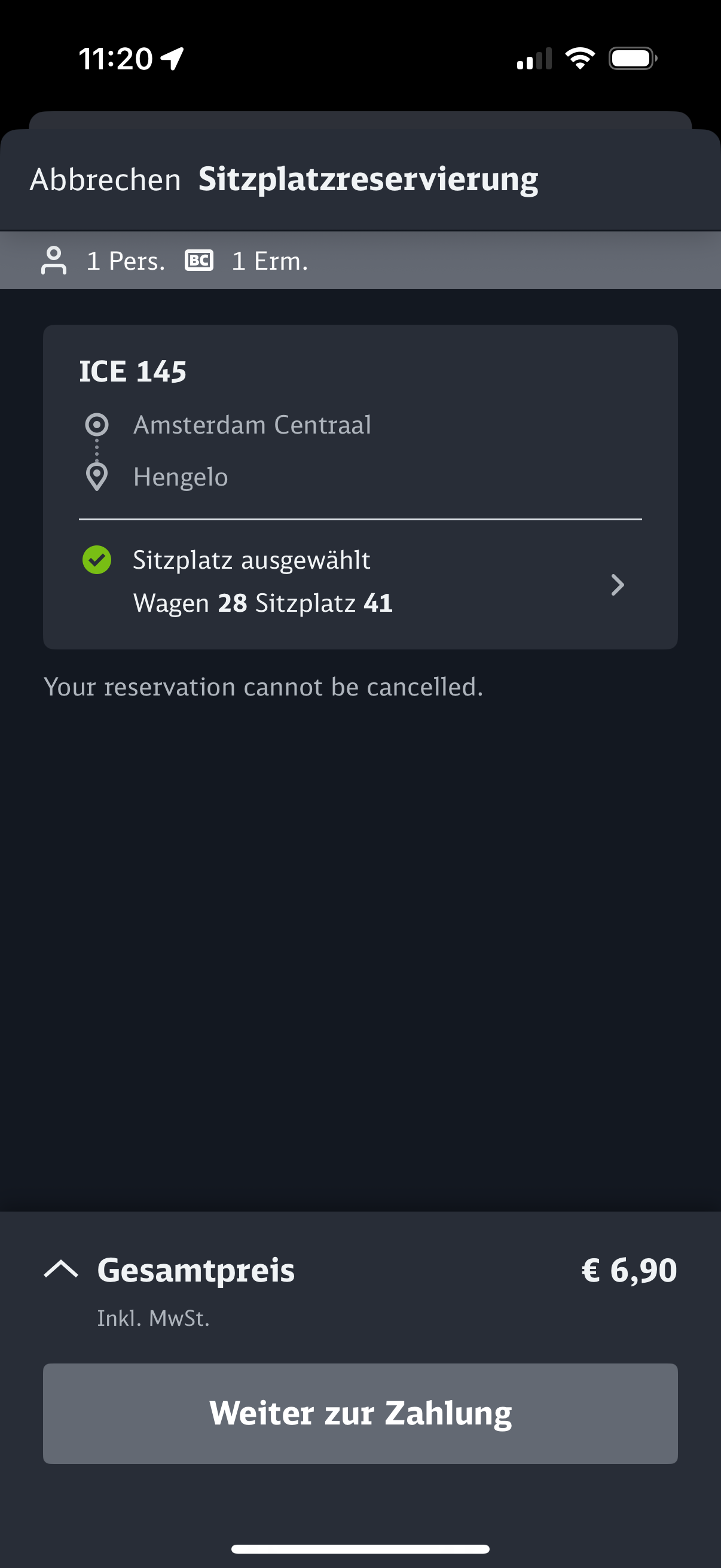
Task: Proceed with Weiter zur Zahlung
Action: 360,1413
